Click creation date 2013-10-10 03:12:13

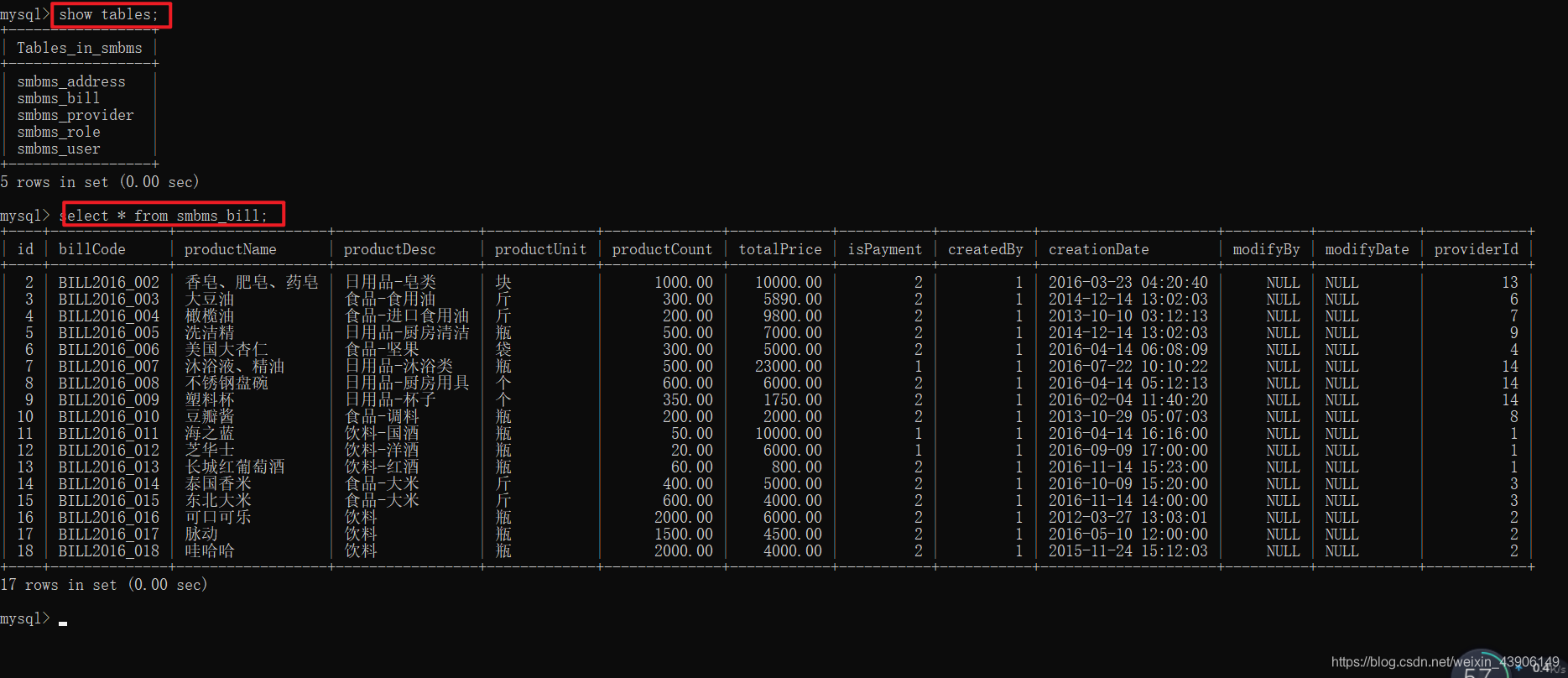coord(1128,316)
